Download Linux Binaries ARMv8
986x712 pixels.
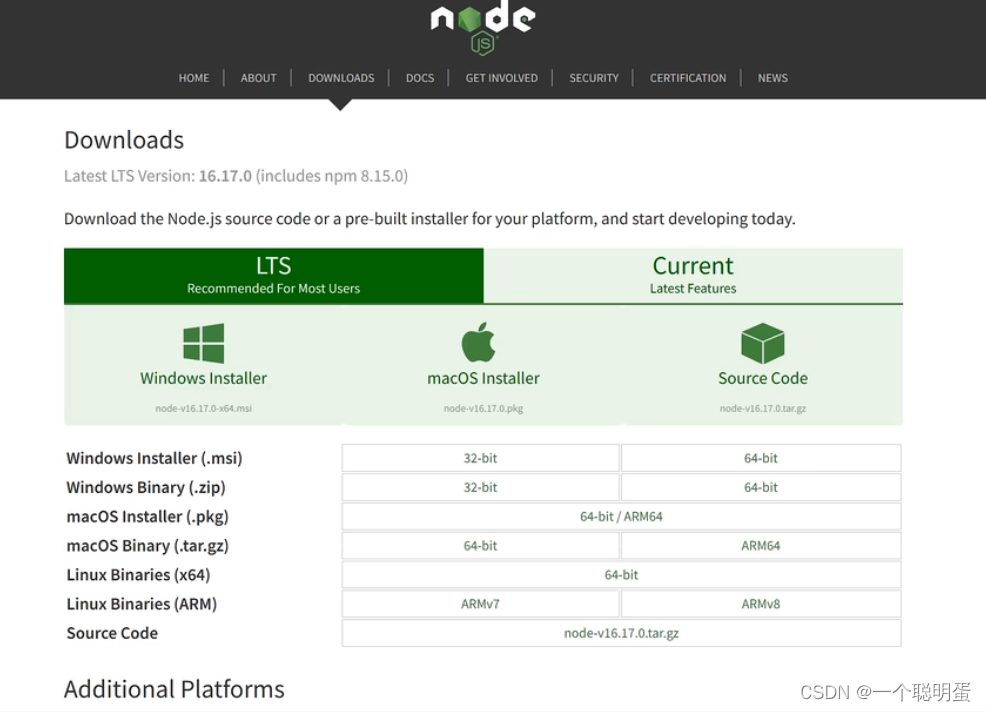[x=761, y=604]
